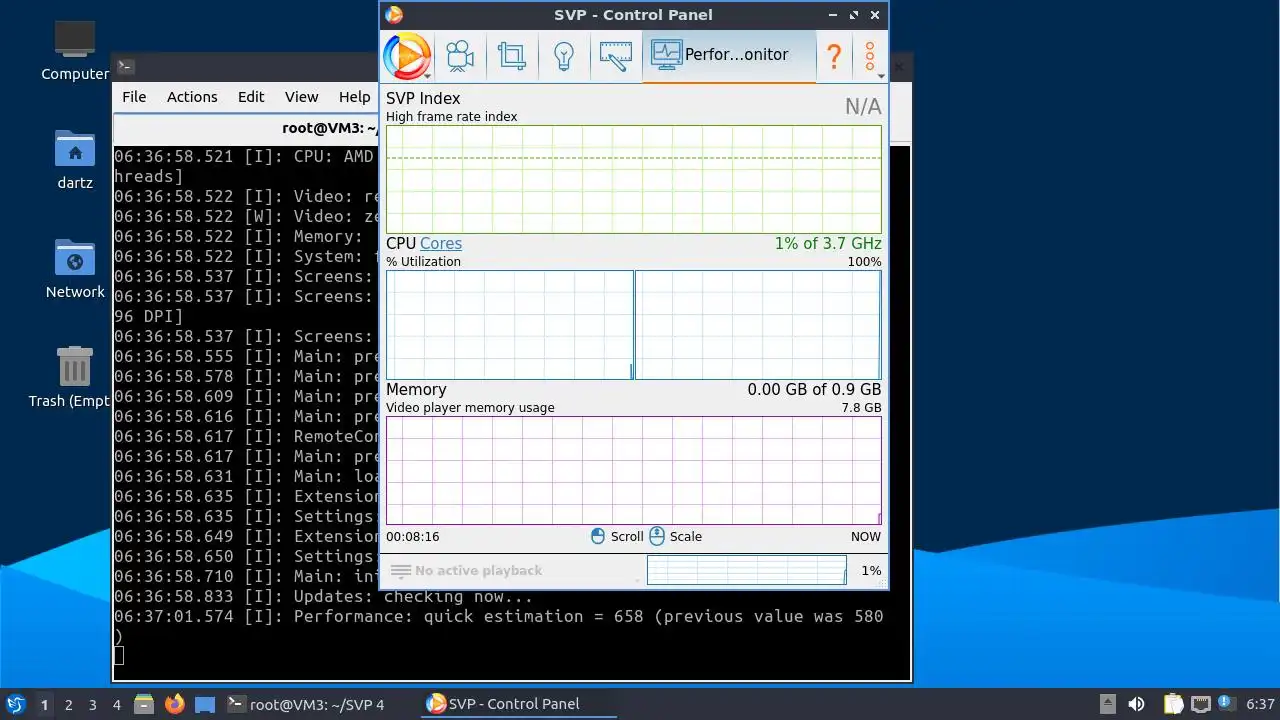Click the SVP main logo button

pos(408,56)
